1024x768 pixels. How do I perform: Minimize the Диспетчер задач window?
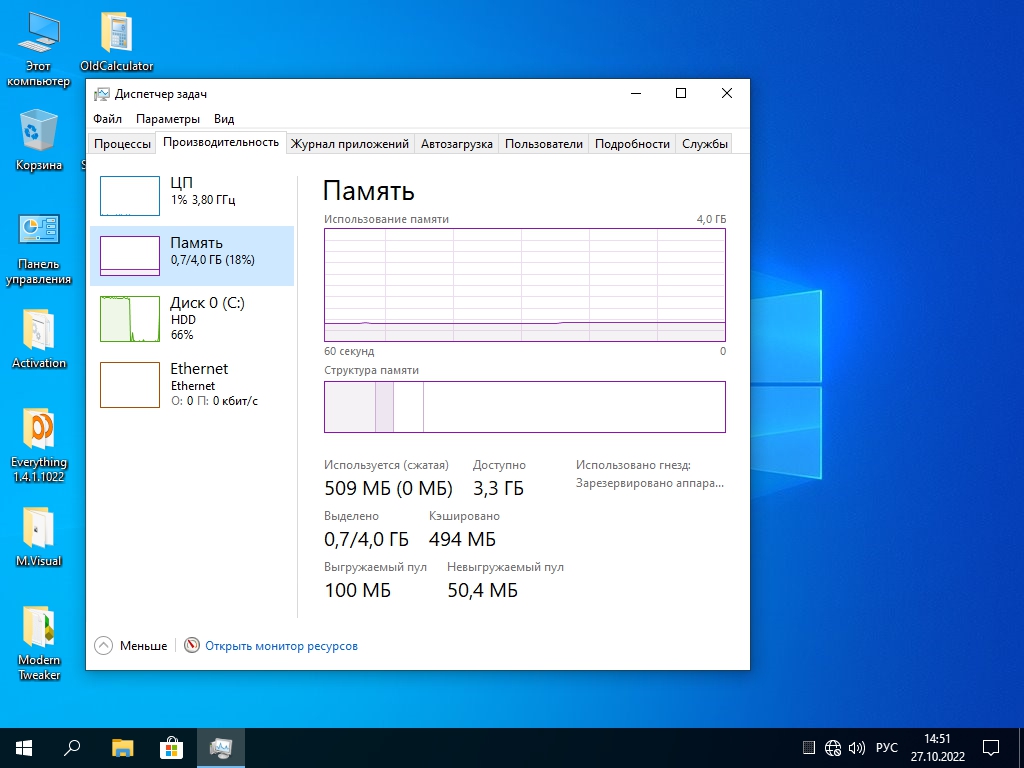[x=636, y=93]
